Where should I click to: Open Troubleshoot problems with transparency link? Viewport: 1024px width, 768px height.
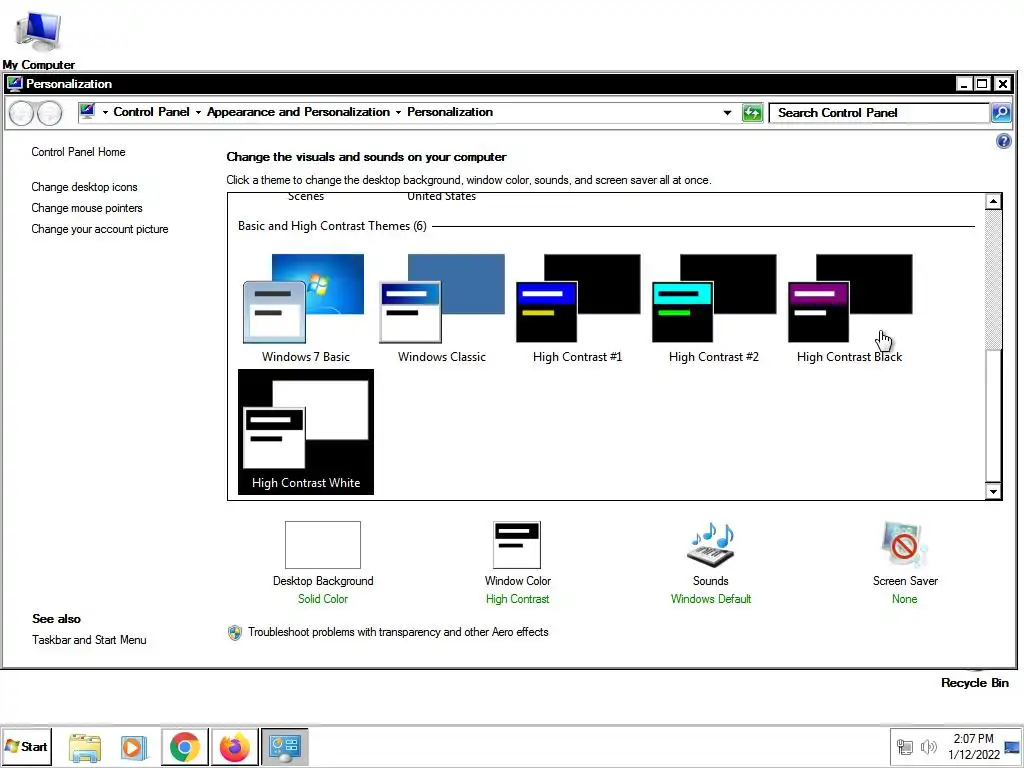coord(398,632)
